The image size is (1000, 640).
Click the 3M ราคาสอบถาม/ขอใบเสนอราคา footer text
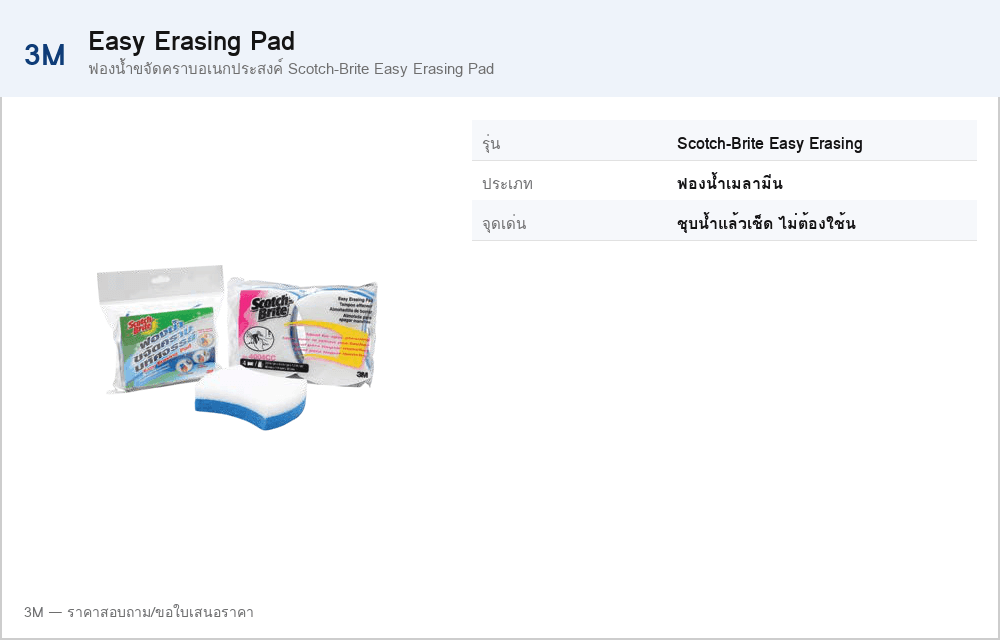[138, 613]
